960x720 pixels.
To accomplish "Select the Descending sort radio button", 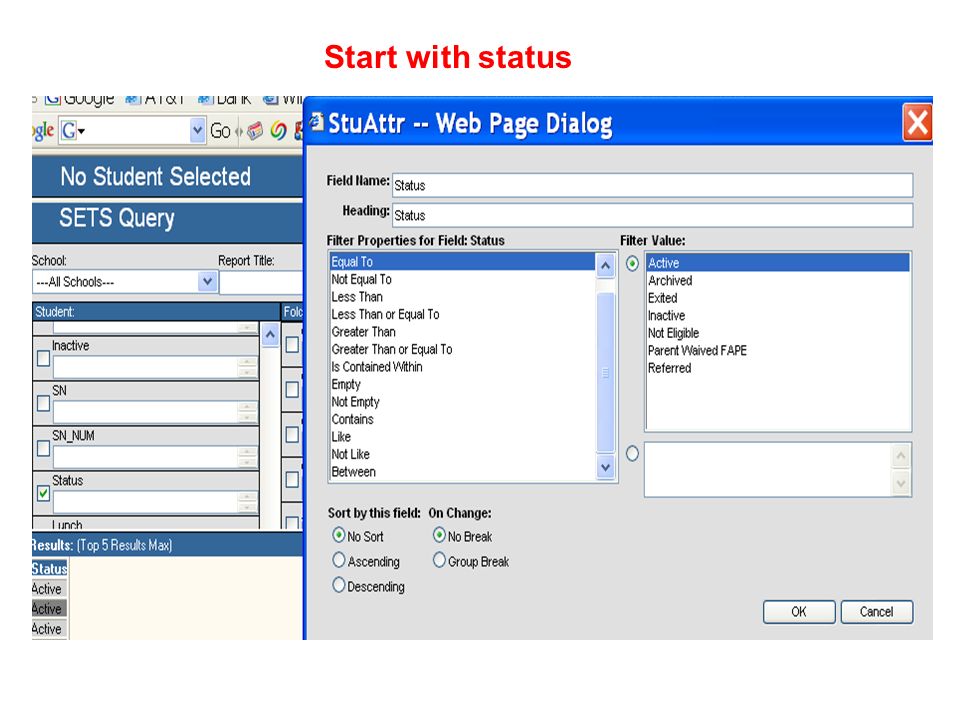I will pos(339,585).
